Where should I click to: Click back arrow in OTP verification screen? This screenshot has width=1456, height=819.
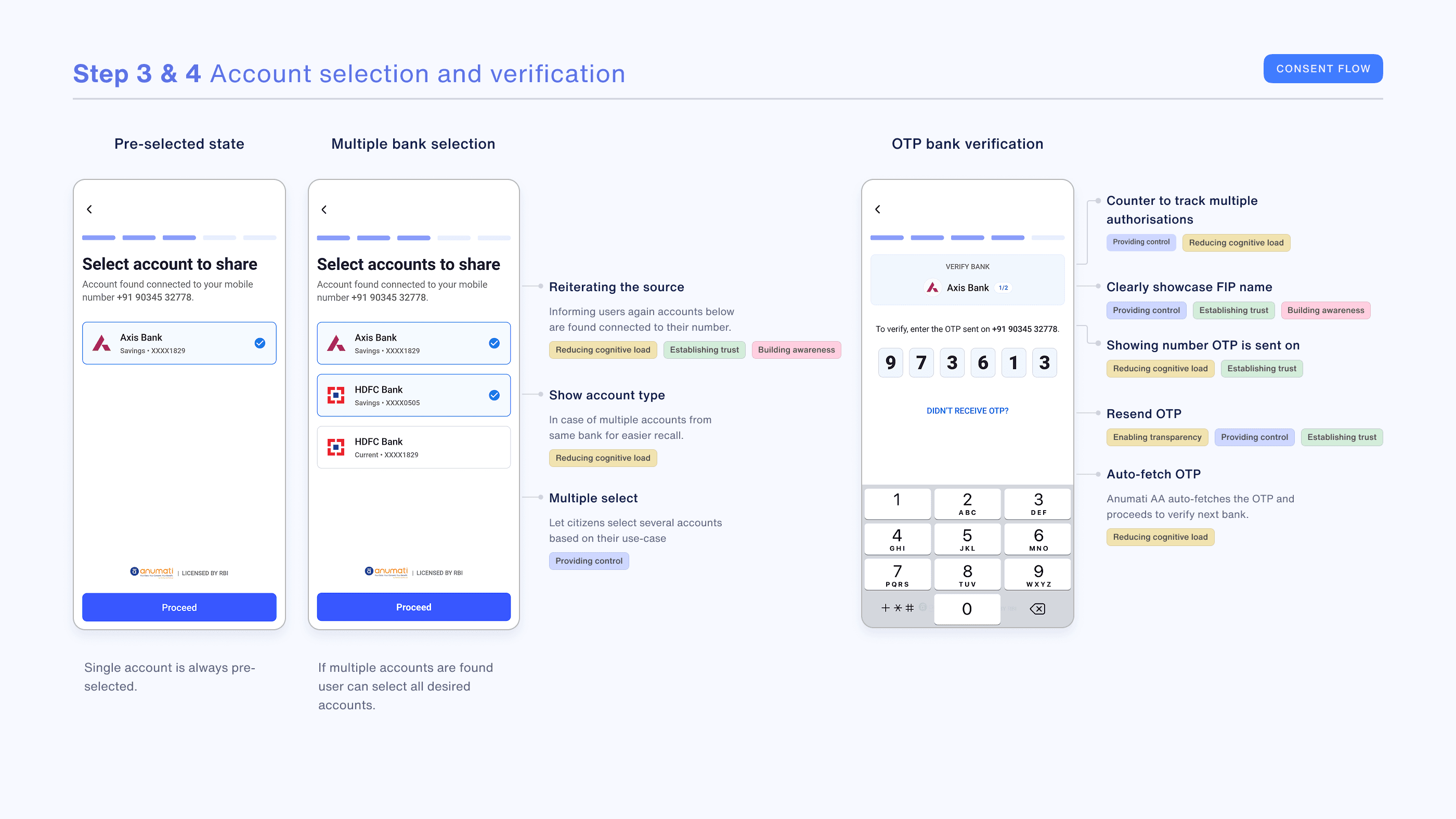click(x=878, y=209)
